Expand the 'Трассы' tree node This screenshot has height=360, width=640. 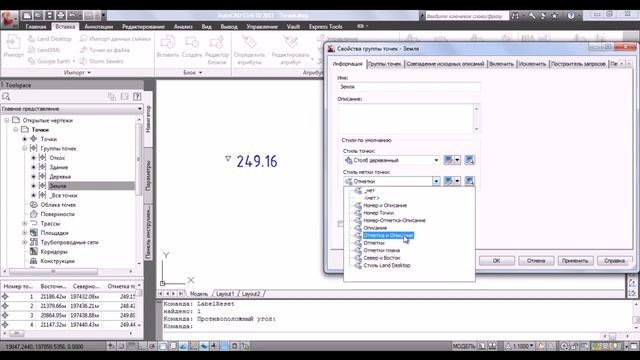point(25,223)
